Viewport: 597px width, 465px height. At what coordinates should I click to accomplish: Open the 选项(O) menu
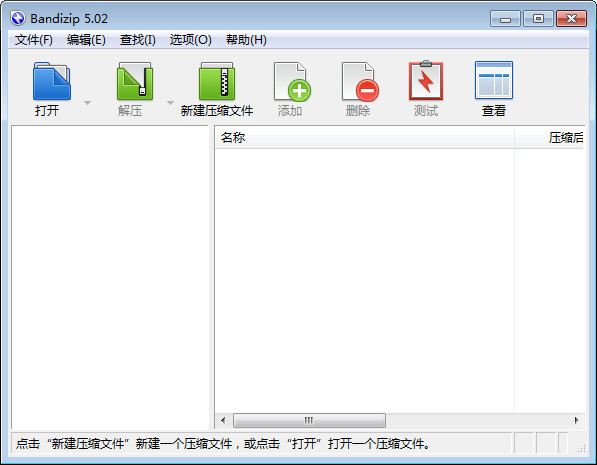coord(190,40)
